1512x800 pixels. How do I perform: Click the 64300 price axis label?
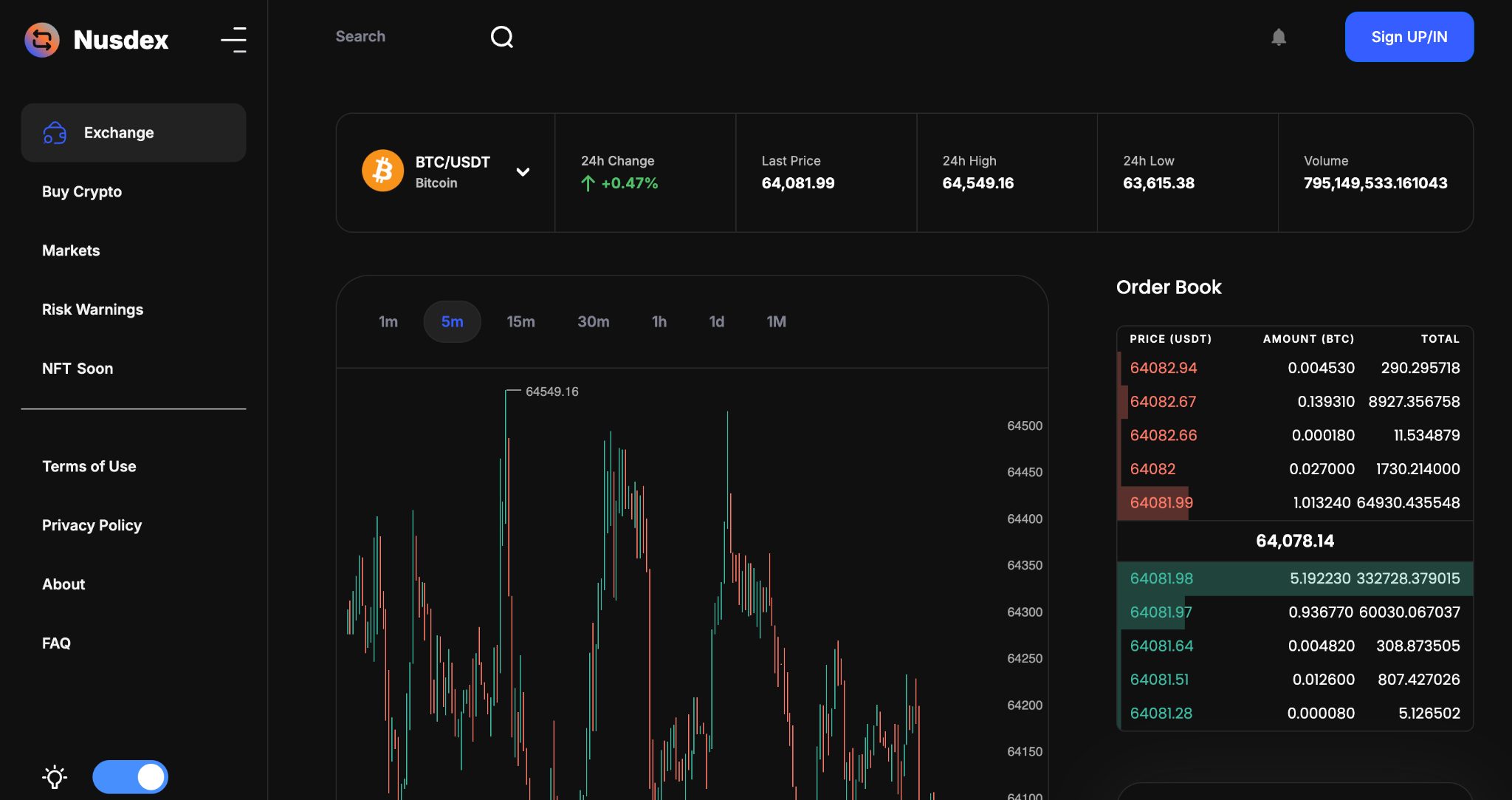(1025, 612)
